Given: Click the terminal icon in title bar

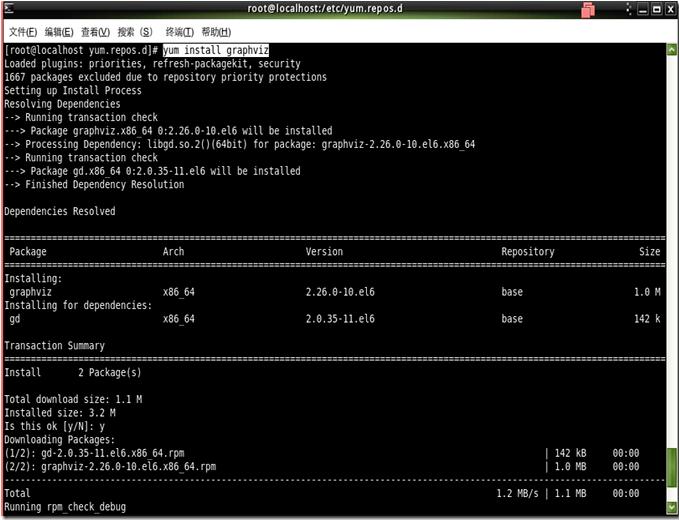Looking at the screenshot, I should click(8, 8).
